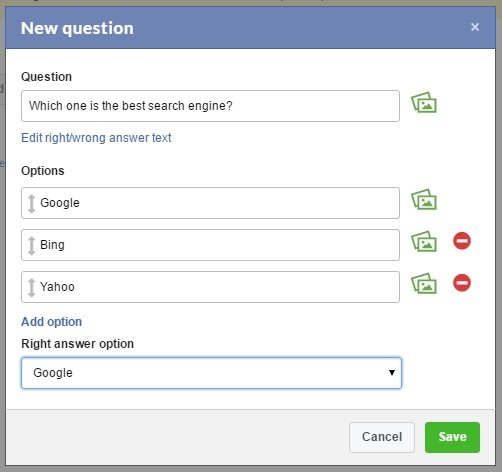Add image to the question field
Viewport: 502px width, 472px height.
[424, 103]
